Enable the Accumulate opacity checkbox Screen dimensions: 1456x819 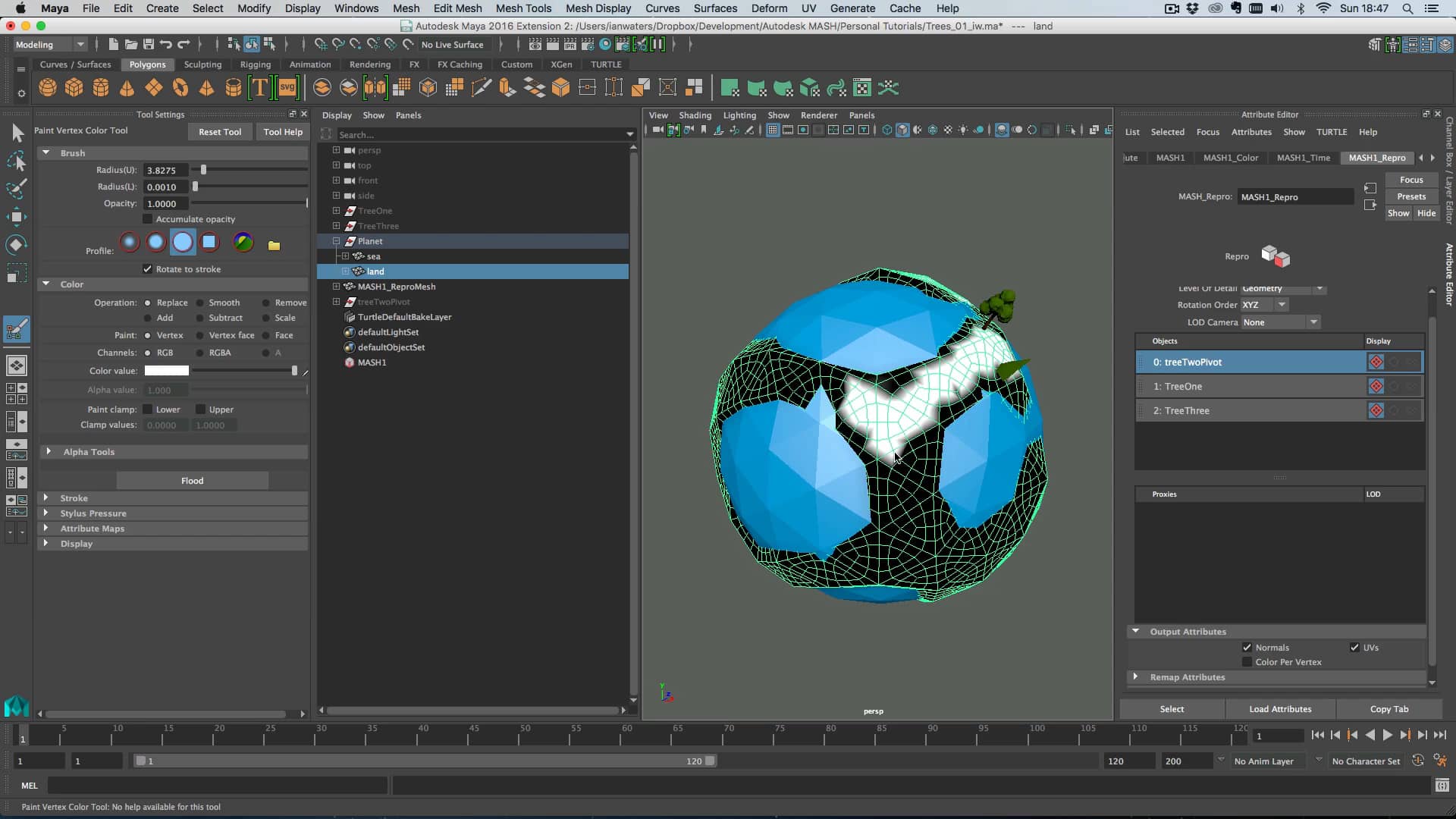tap(149, 218)
